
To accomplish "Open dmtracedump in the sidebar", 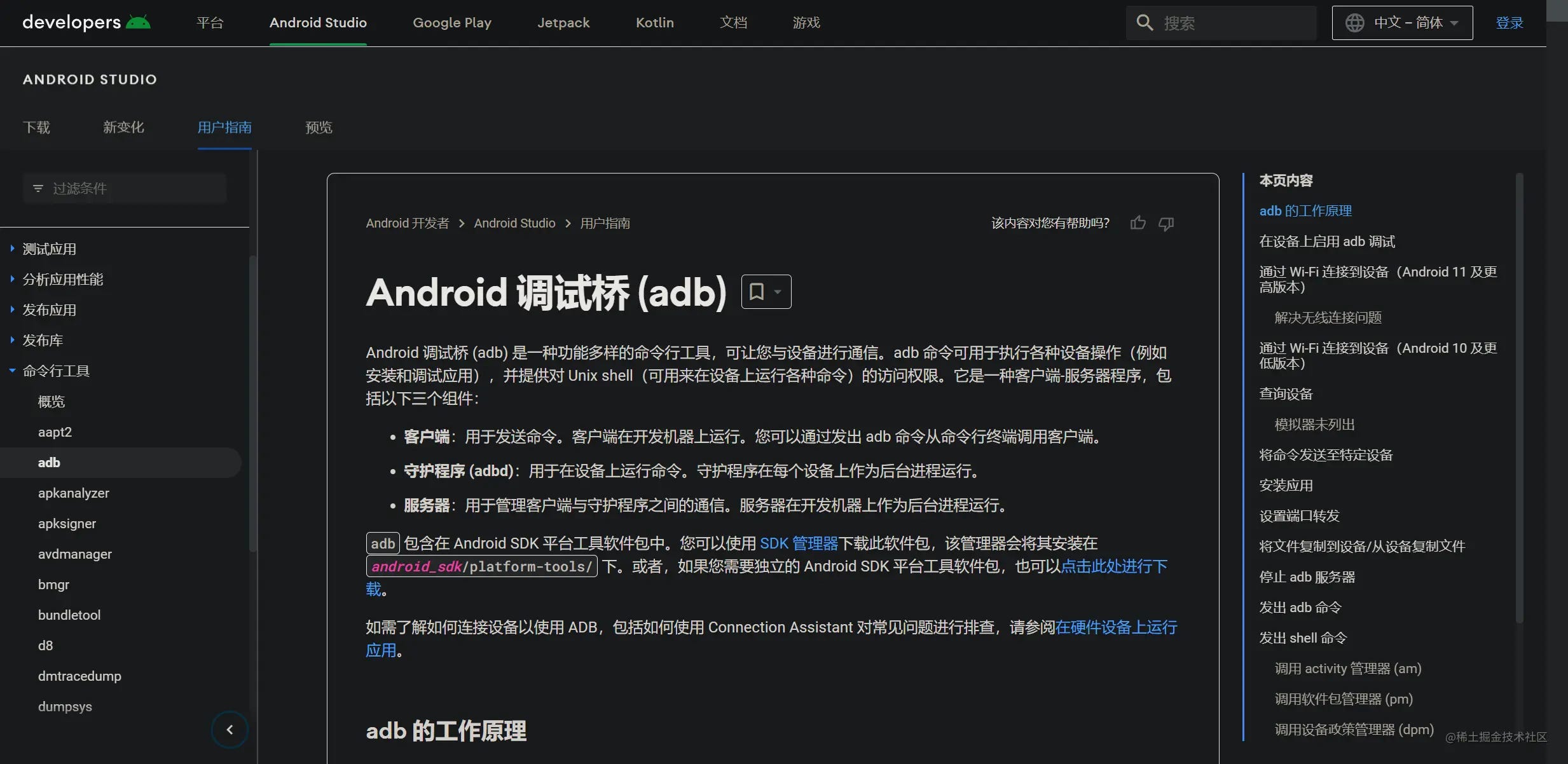I will 79,676.
